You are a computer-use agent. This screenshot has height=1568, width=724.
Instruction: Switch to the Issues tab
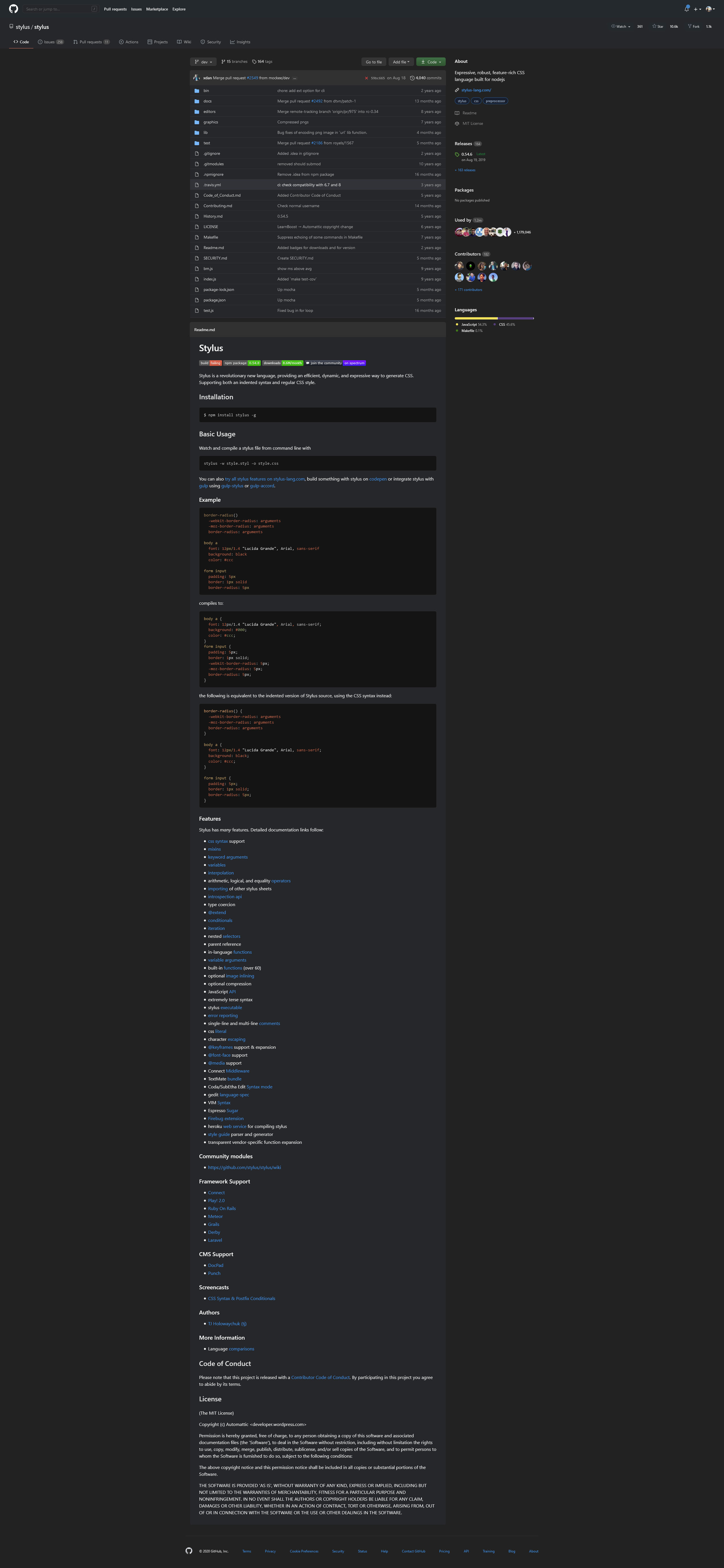coord(50,42)
